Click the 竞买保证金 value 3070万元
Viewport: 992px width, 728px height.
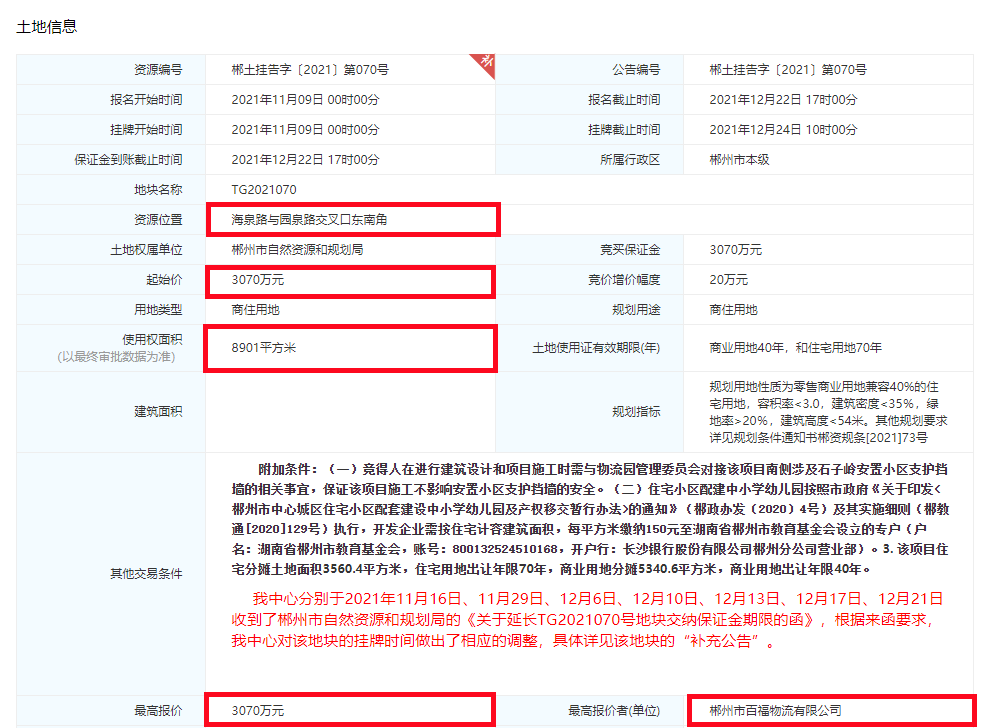(x=735, y=250)
